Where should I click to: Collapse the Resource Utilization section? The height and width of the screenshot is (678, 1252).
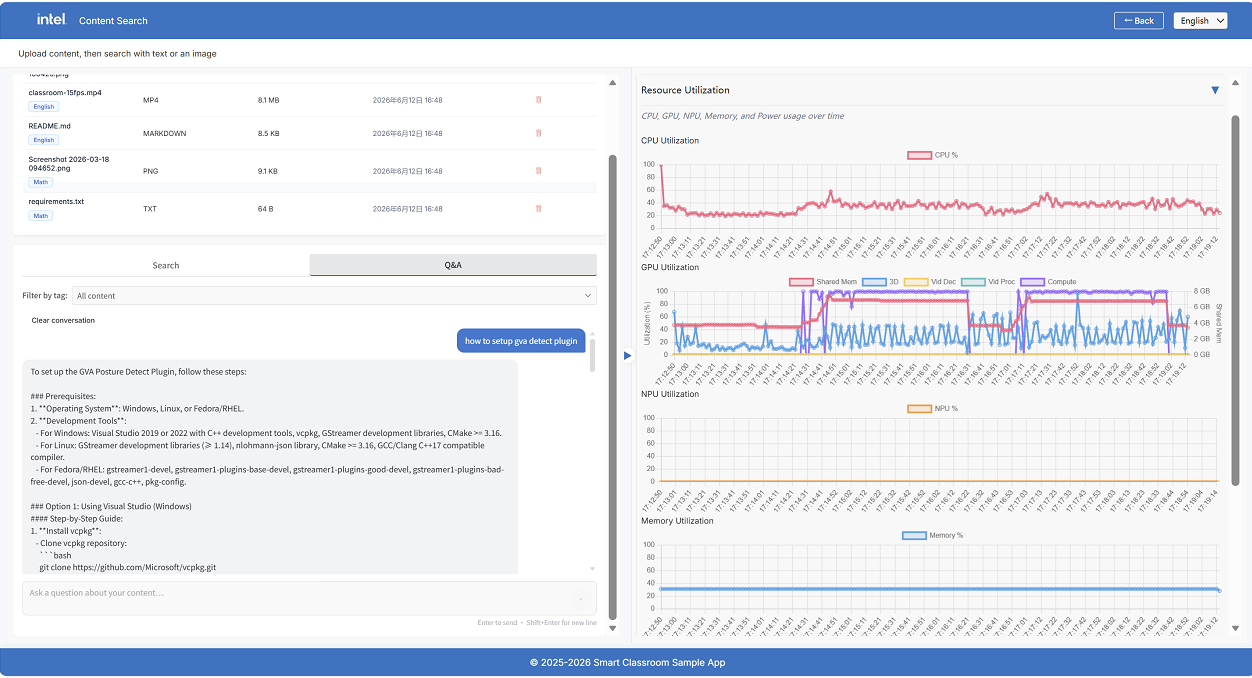[1215, 90]
